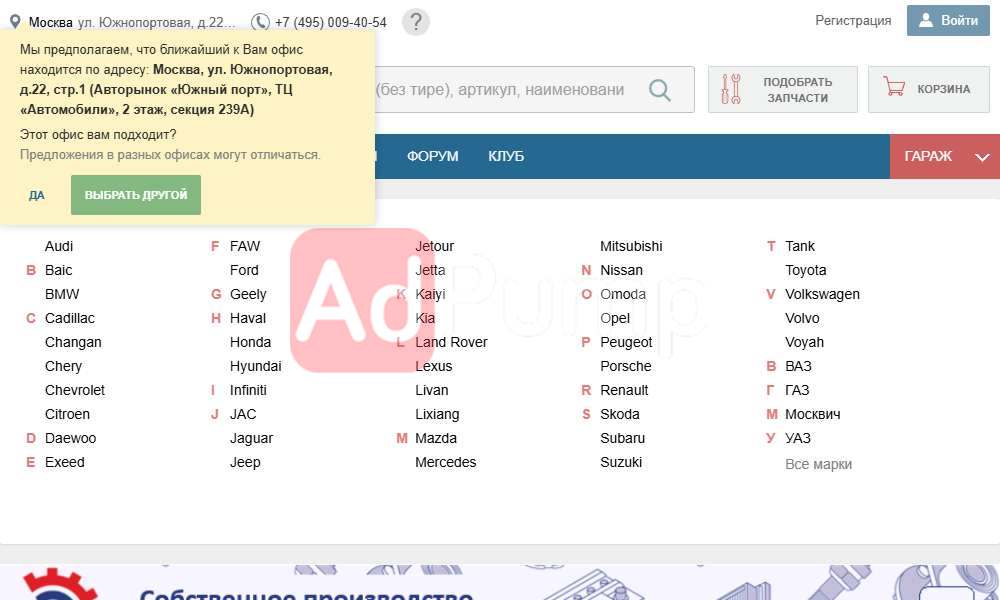The image size is (1000, 600).
Task: Click the location pin icon near Москва
Action: (x=15, y=22)
